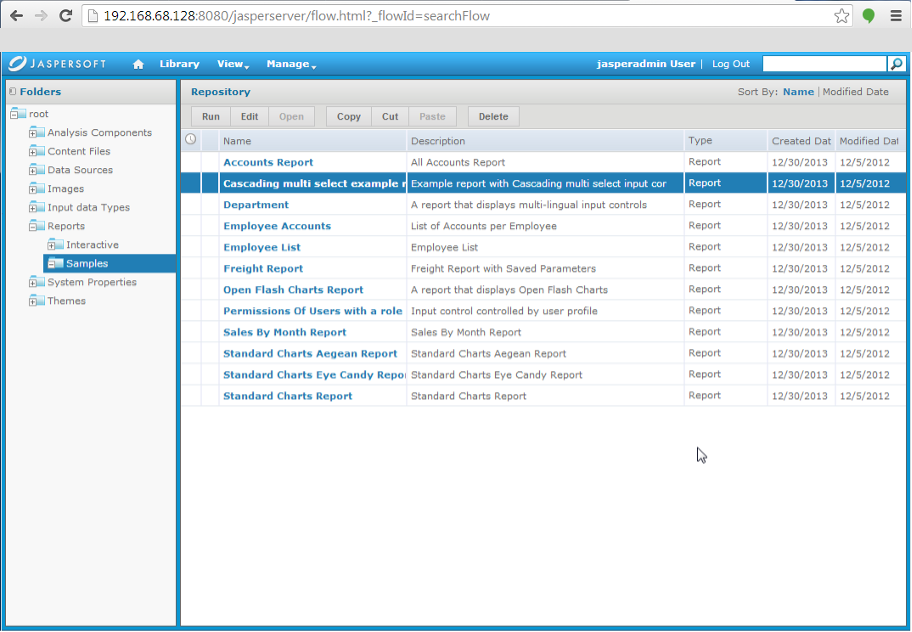Open the Sales By Month Report
This screenshot has width=912, height=632.
[x=284, y=332]
